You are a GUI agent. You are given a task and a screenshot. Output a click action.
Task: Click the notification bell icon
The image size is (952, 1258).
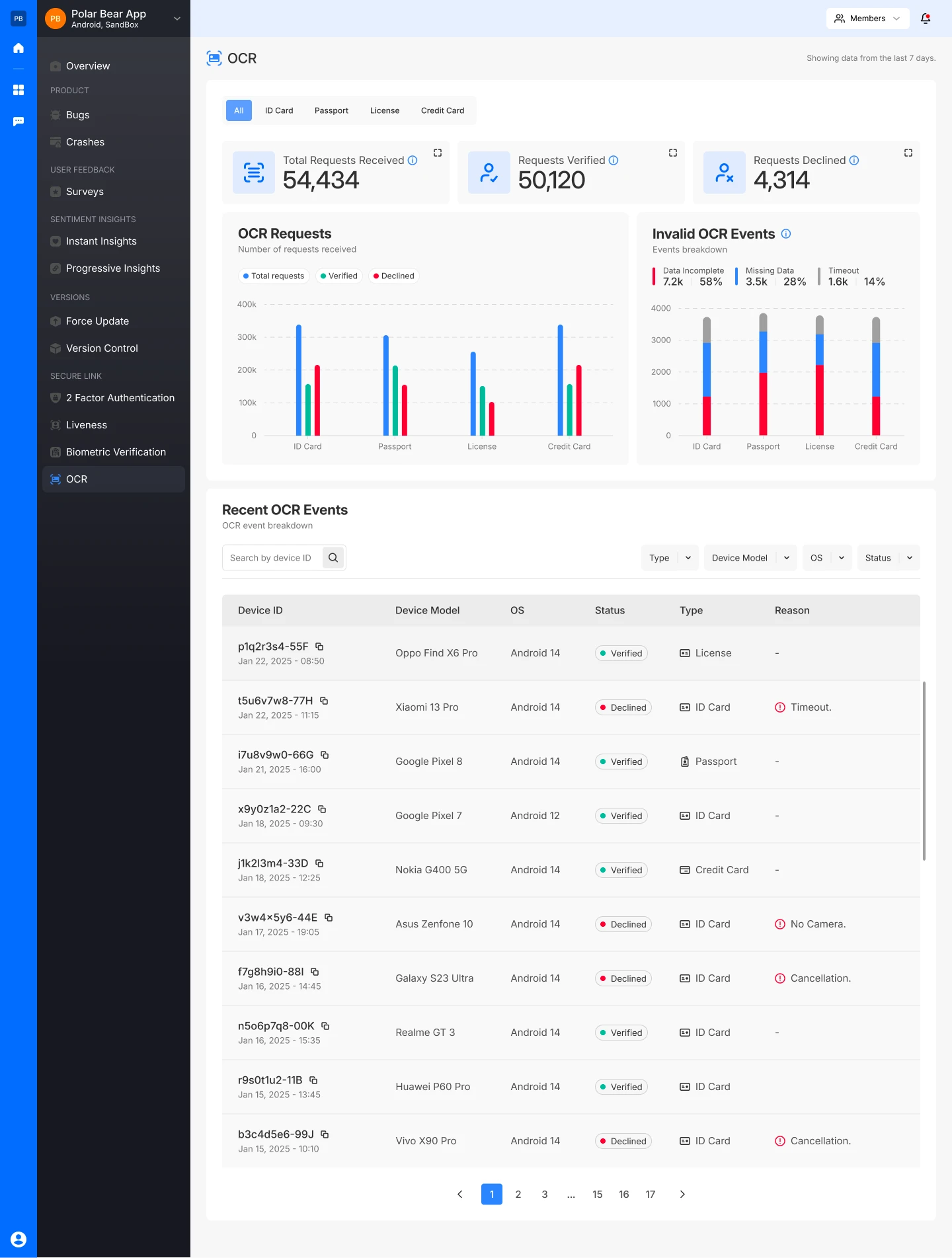(926, 19)
